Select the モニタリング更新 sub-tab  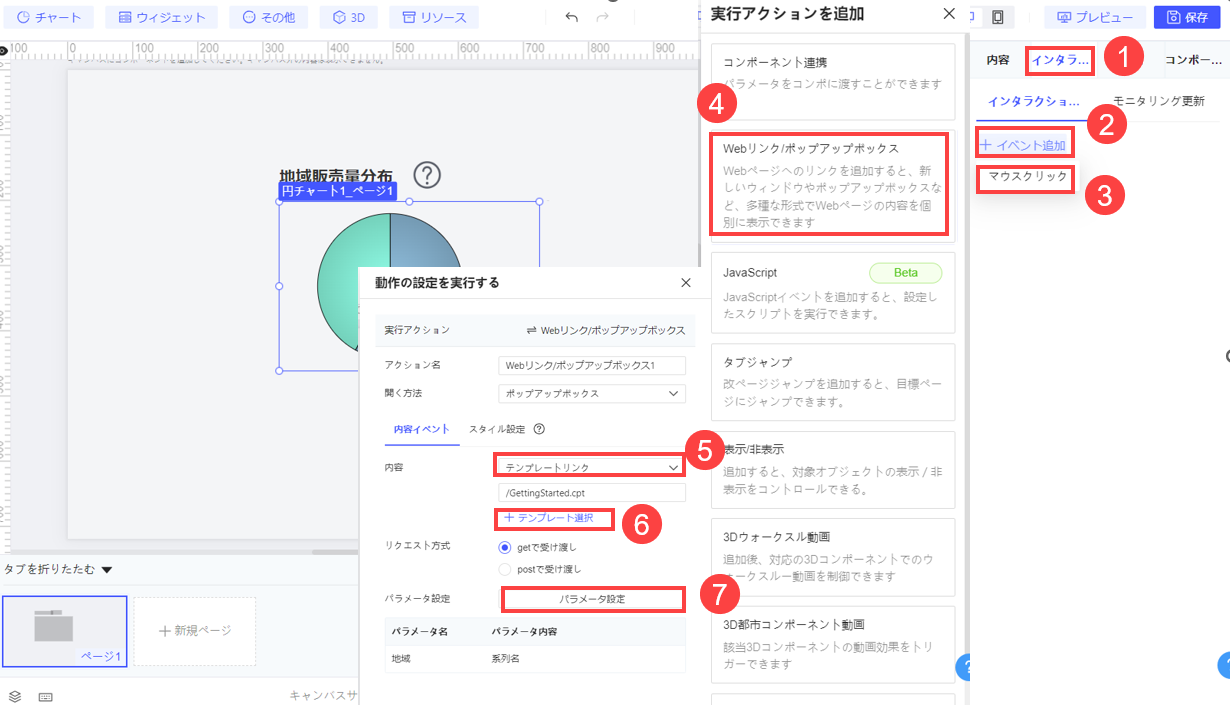(x=1158, y=102)
